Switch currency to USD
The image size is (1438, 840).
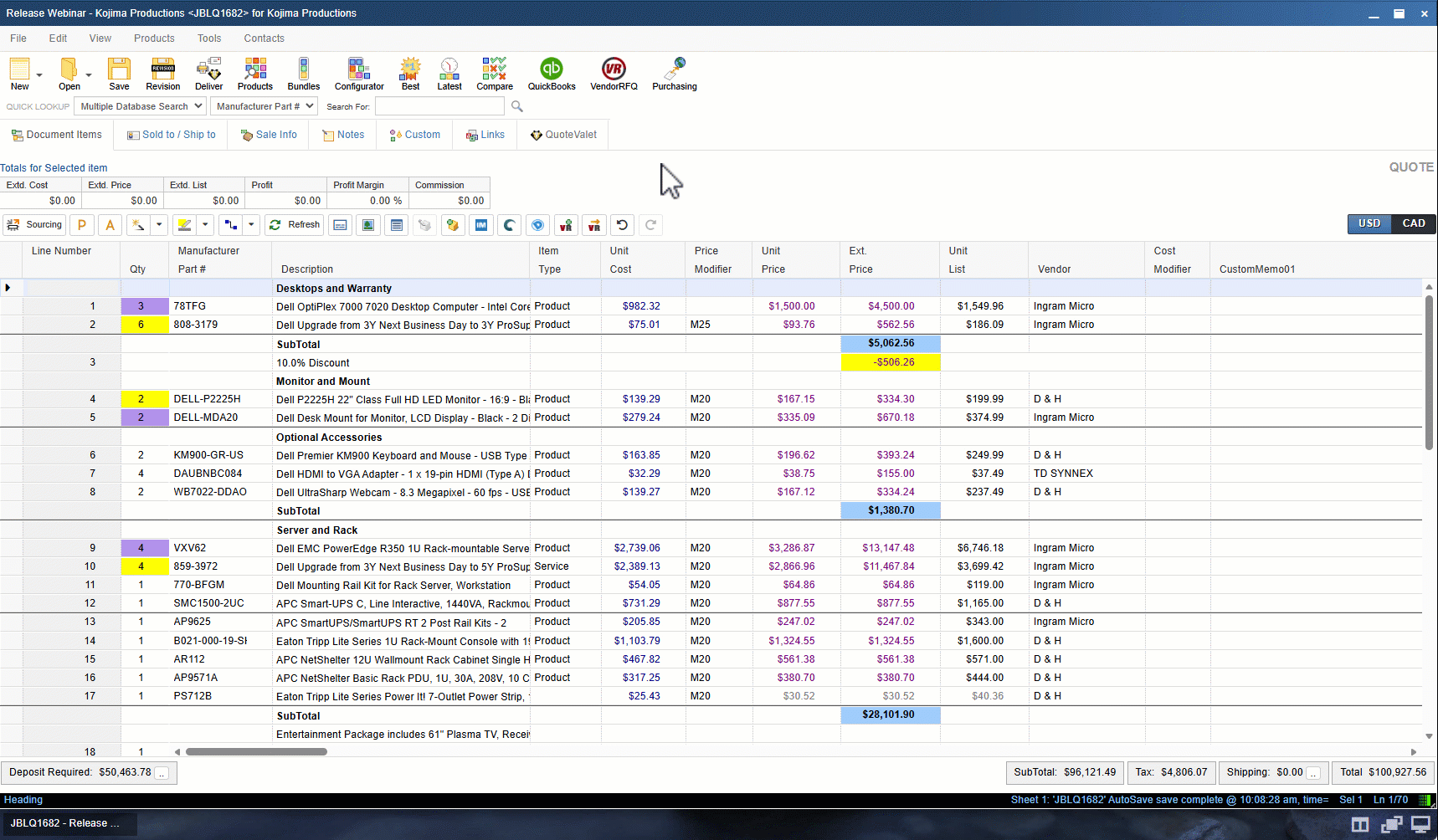coord(1369,223)
